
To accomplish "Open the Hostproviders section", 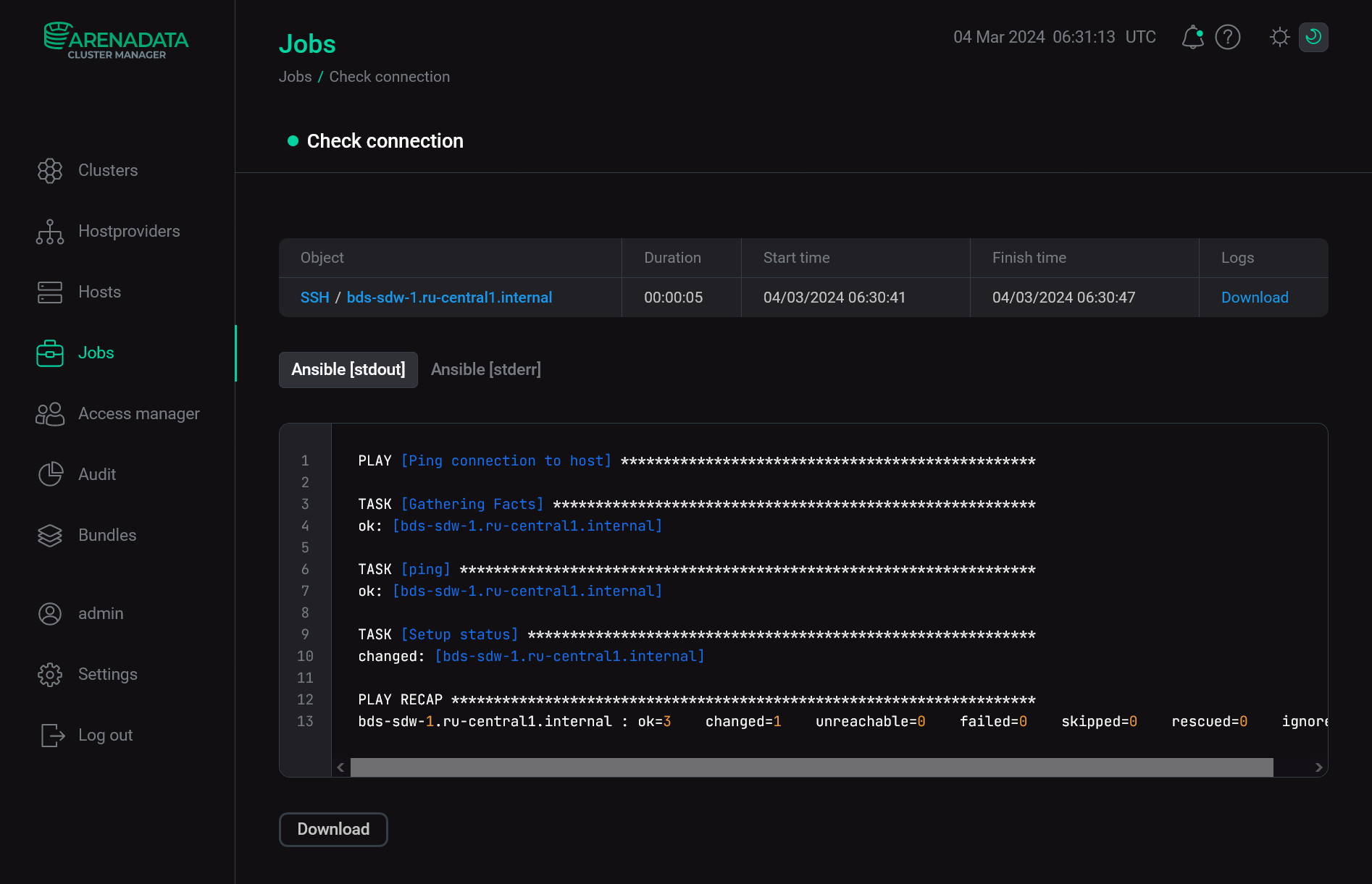I will (x=129, y=231).
